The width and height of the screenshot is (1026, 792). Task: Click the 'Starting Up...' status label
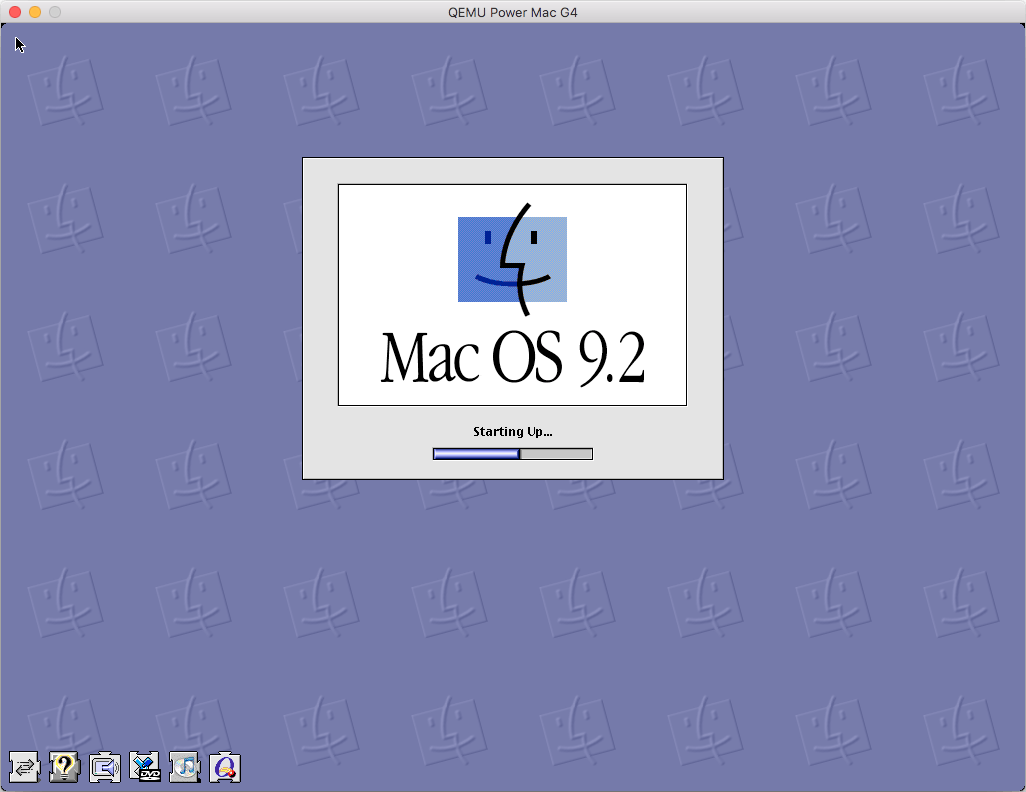tap(513, 431)
